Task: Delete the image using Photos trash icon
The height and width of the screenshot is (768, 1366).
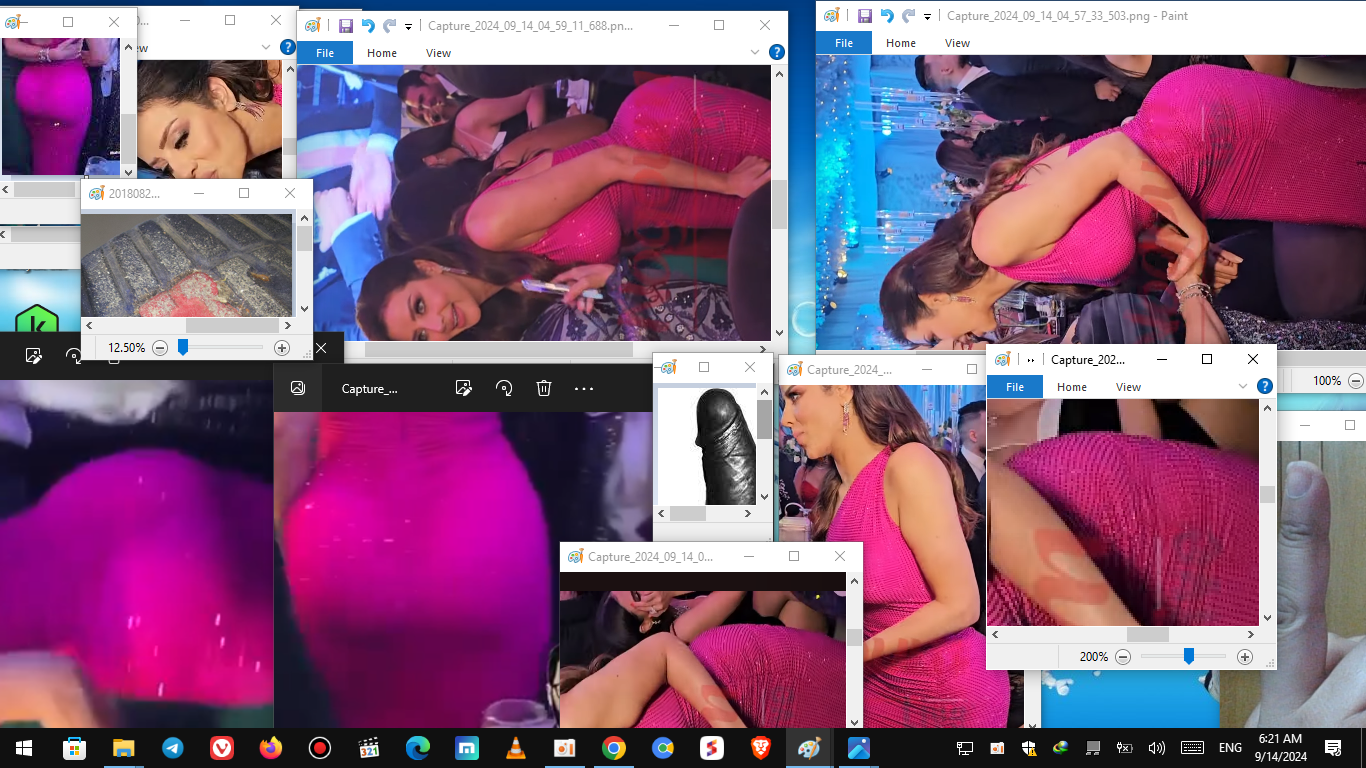Action: coord(544,388)
